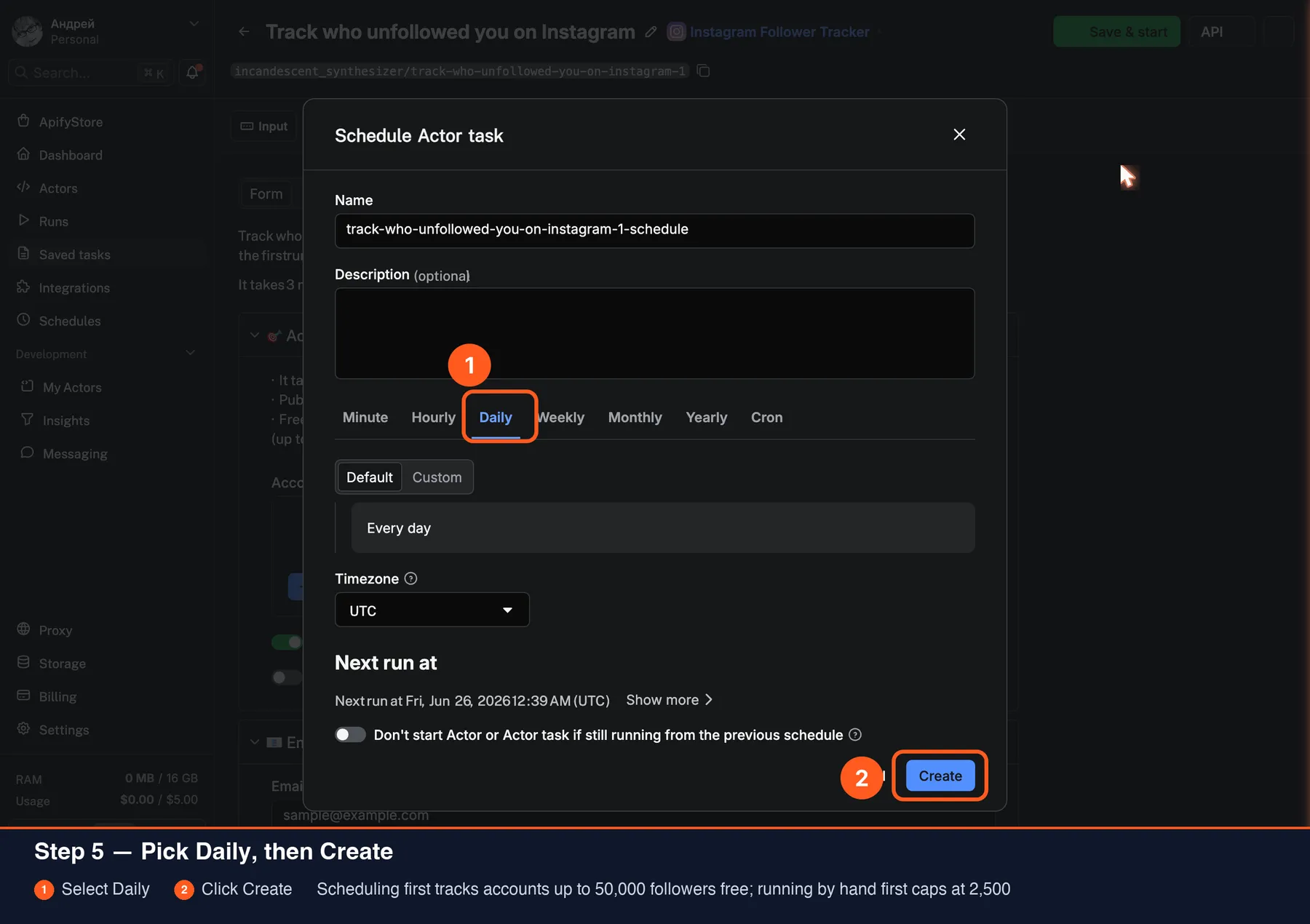
Task: Select the Weekly schedule tab
Action: click(561, 417)
